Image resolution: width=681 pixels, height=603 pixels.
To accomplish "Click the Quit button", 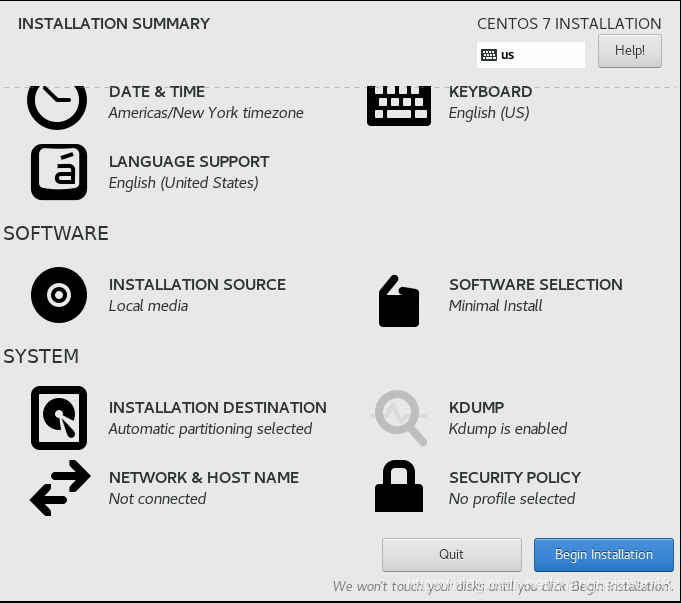I will (452, 555).
